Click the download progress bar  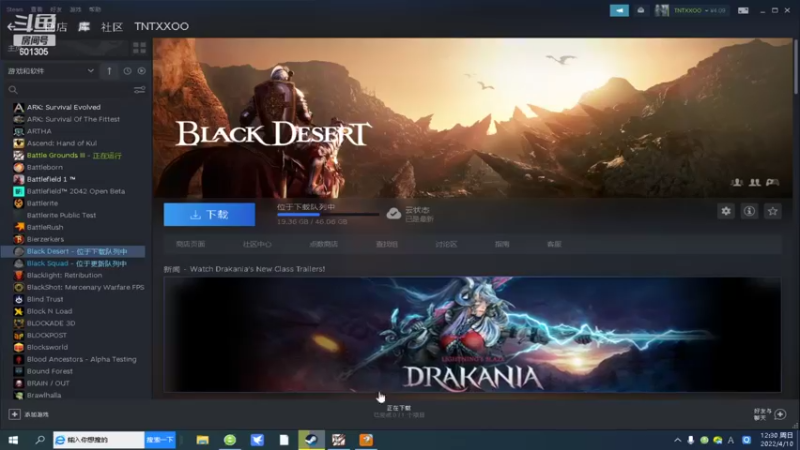click(x=327, y=215)
